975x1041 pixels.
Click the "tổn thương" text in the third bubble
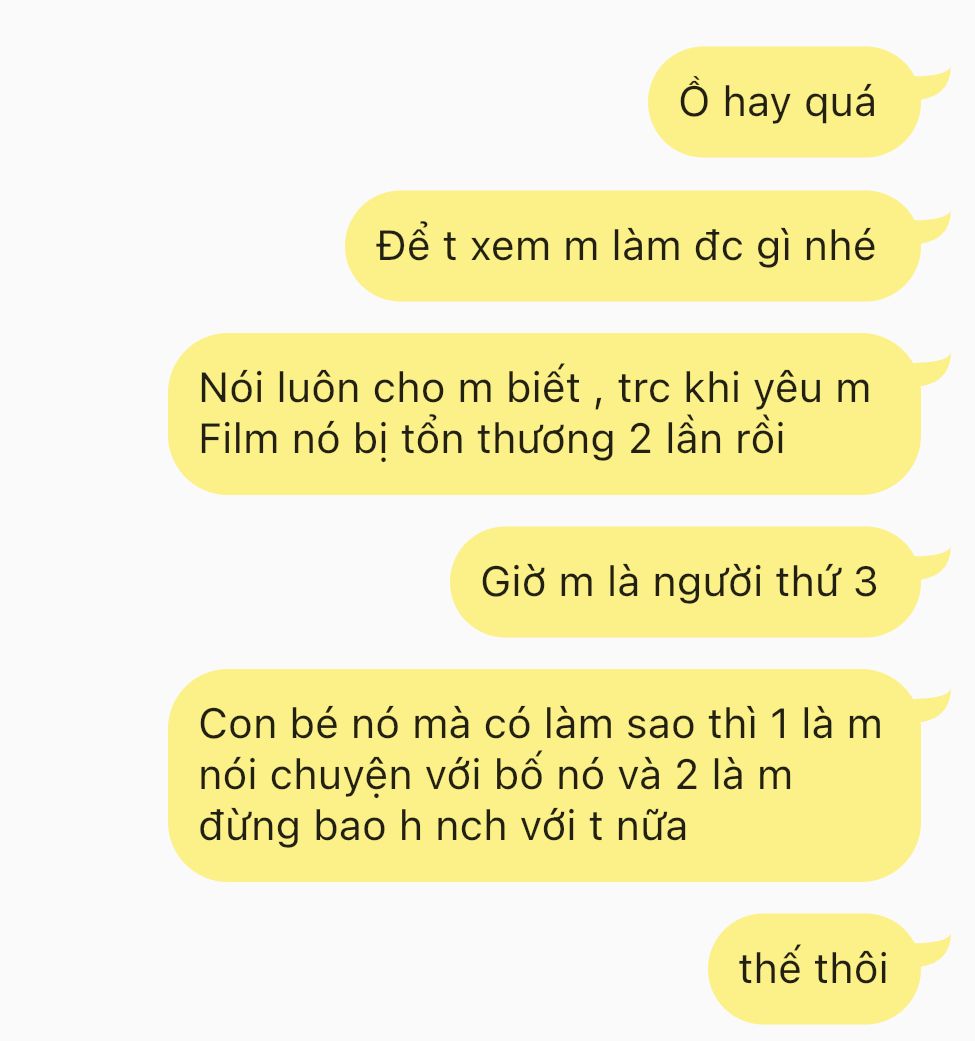(508, 440)
